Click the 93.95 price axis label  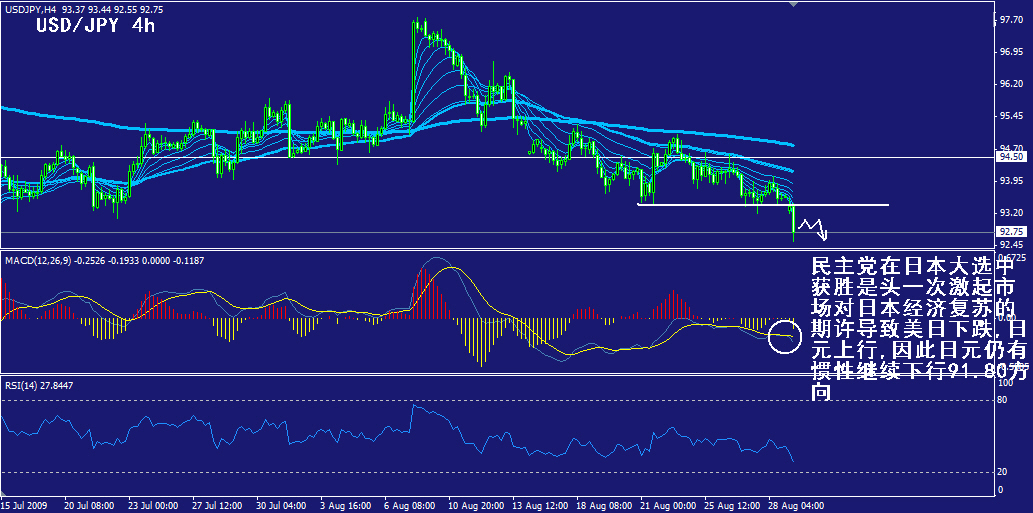(1009, 181)
